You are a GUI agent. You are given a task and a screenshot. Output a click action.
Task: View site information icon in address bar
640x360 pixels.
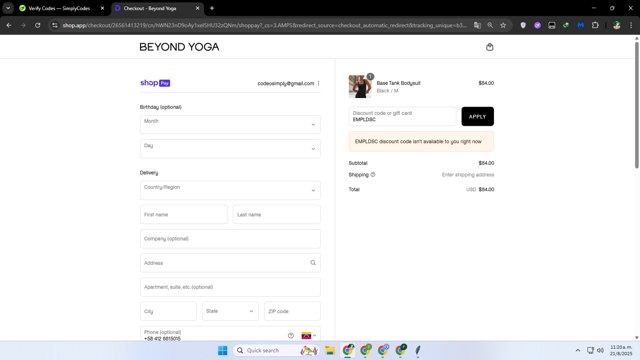click(x=55, y=25)
